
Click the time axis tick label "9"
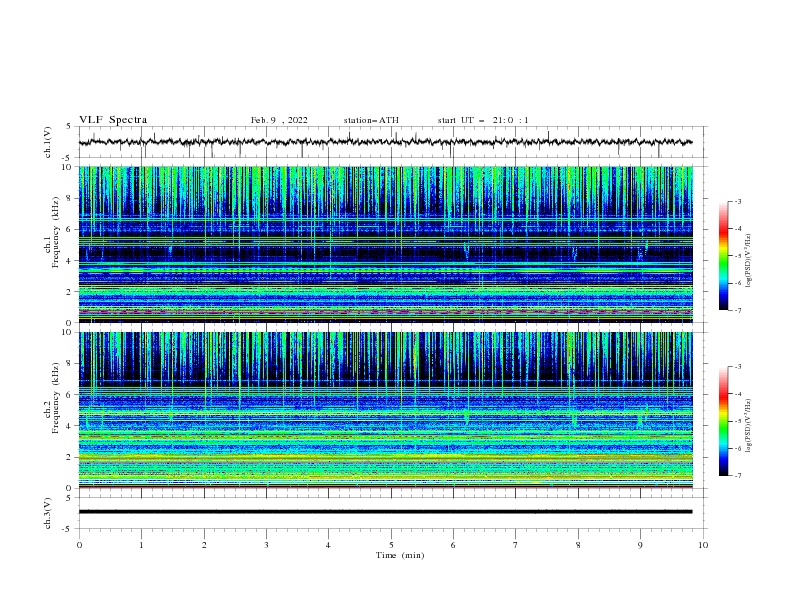[640, 545]
